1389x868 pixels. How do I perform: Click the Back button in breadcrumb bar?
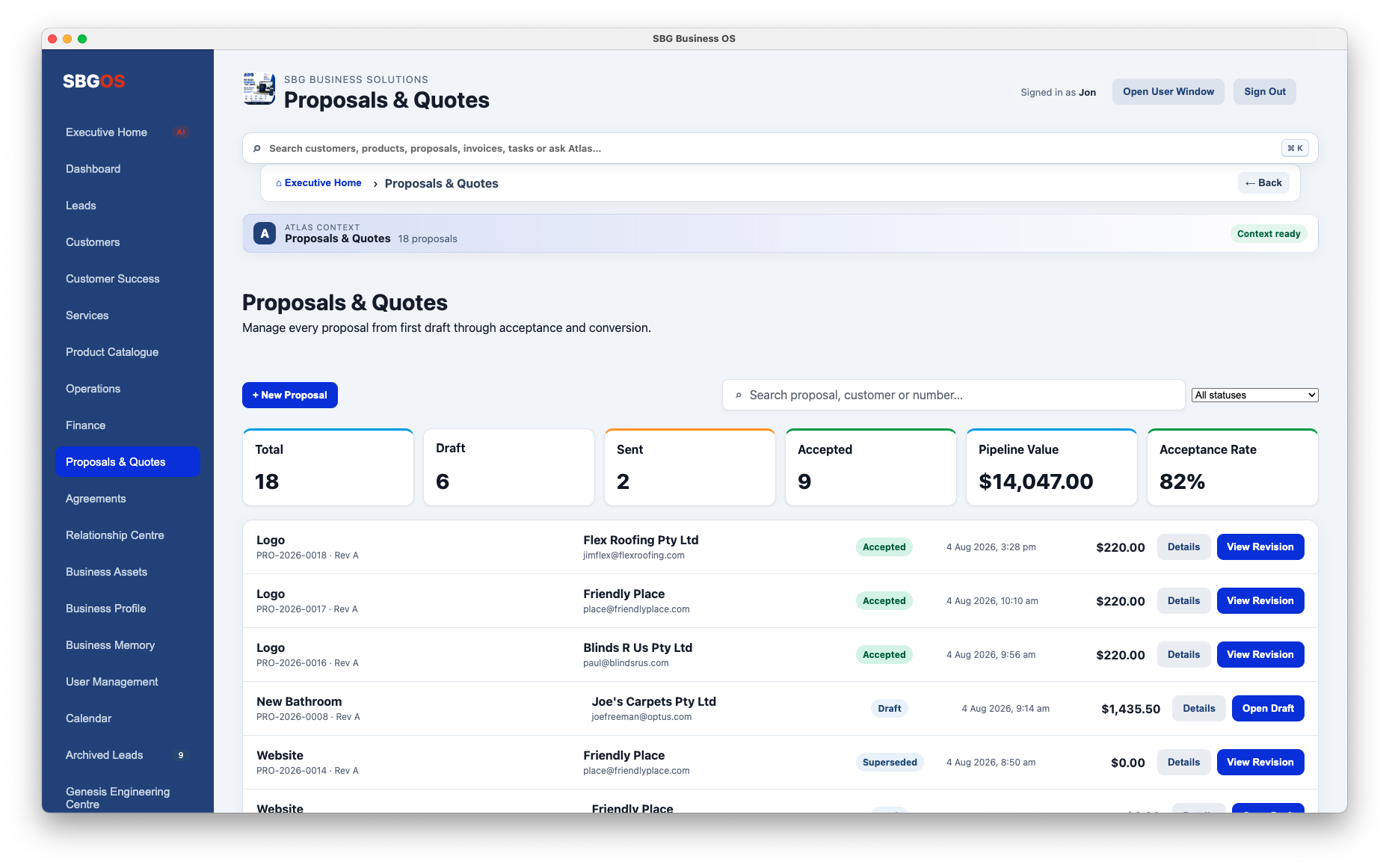[x=1263, y=182]
